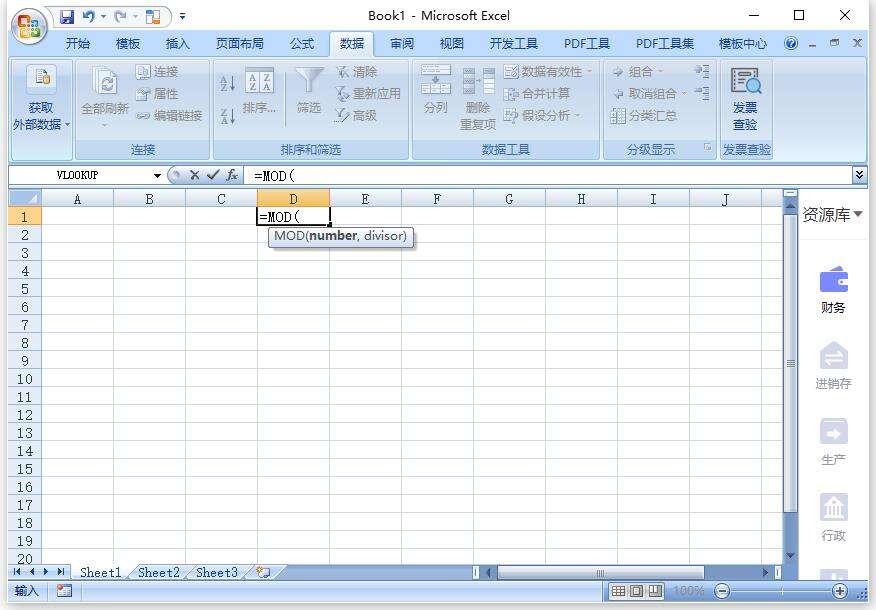Open the Outline group dialog launcher
Image resolution: width=876 pixels, height=610 pixels.
click(x=707, y=147)
